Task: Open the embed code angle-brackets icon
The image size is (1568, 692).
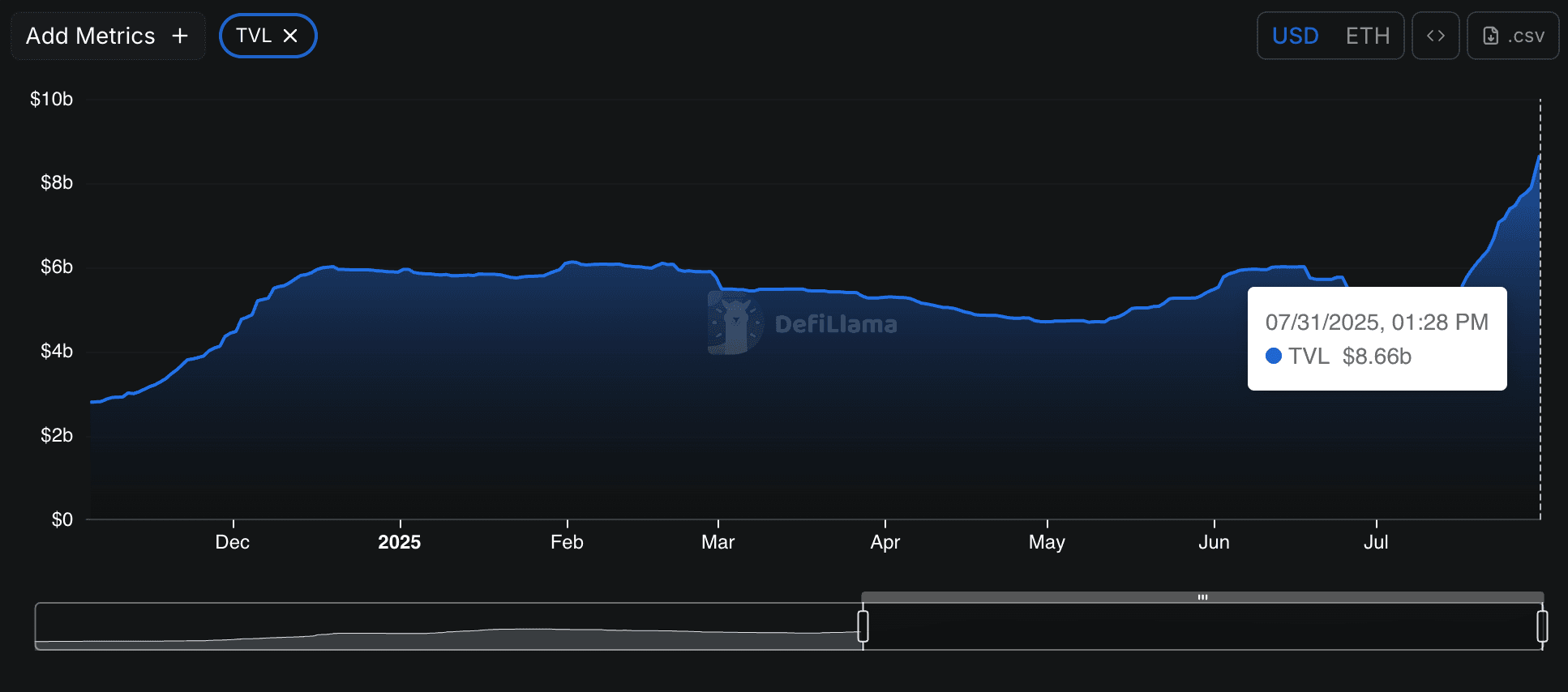Action: click(x=1435, y=36)
